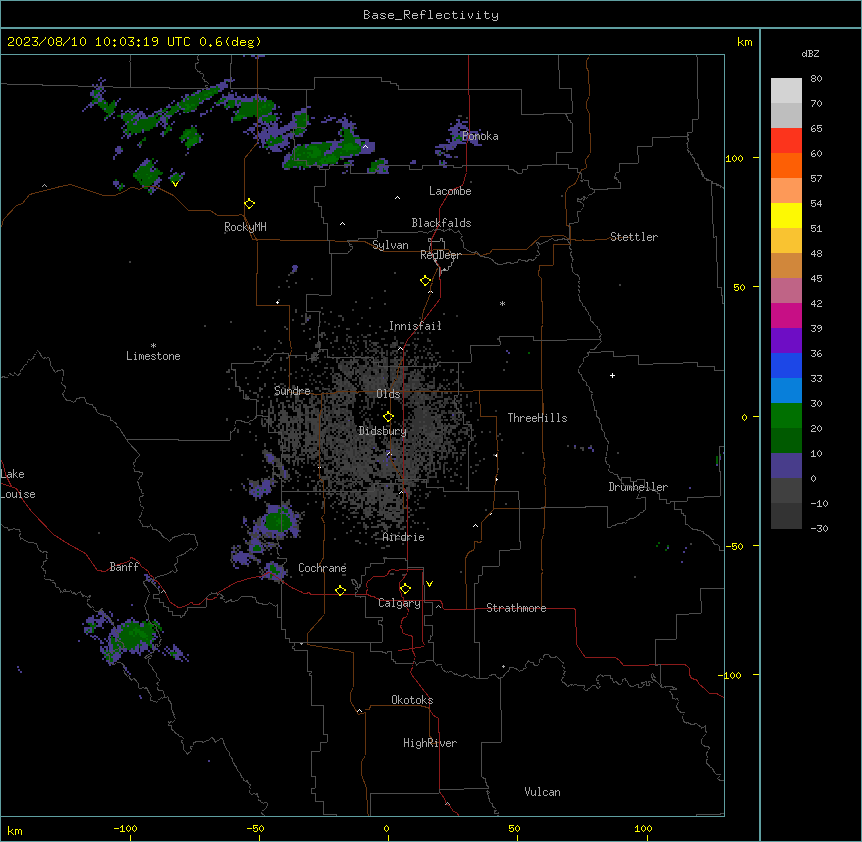Pick the white top swatch in dBZ legend

tap(786, 90)
